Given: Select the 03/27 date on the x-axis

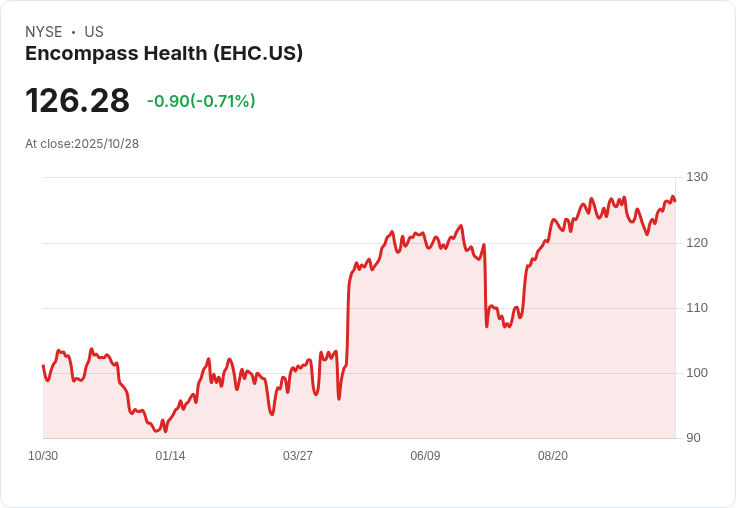Looking at the screenshot, I should pos(298,456).
